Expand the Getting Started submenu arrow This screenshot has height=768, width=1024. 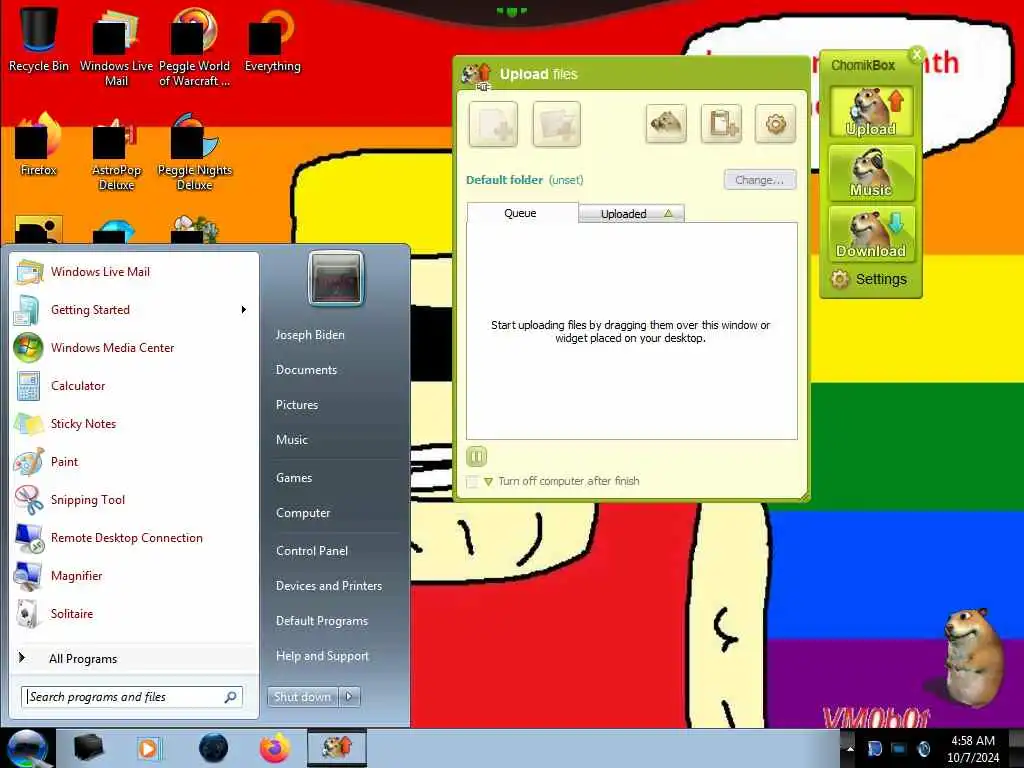tap(244, 310)
